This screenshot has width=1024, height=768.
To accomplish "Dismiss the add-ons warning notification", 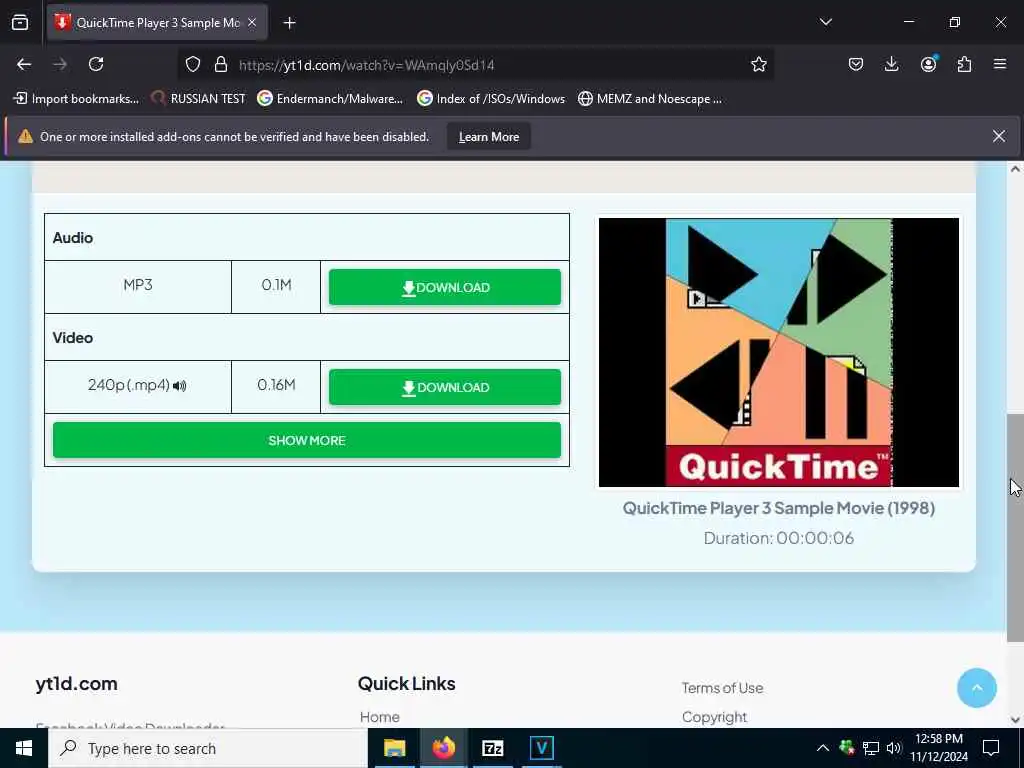I will (x=999, y=136).
